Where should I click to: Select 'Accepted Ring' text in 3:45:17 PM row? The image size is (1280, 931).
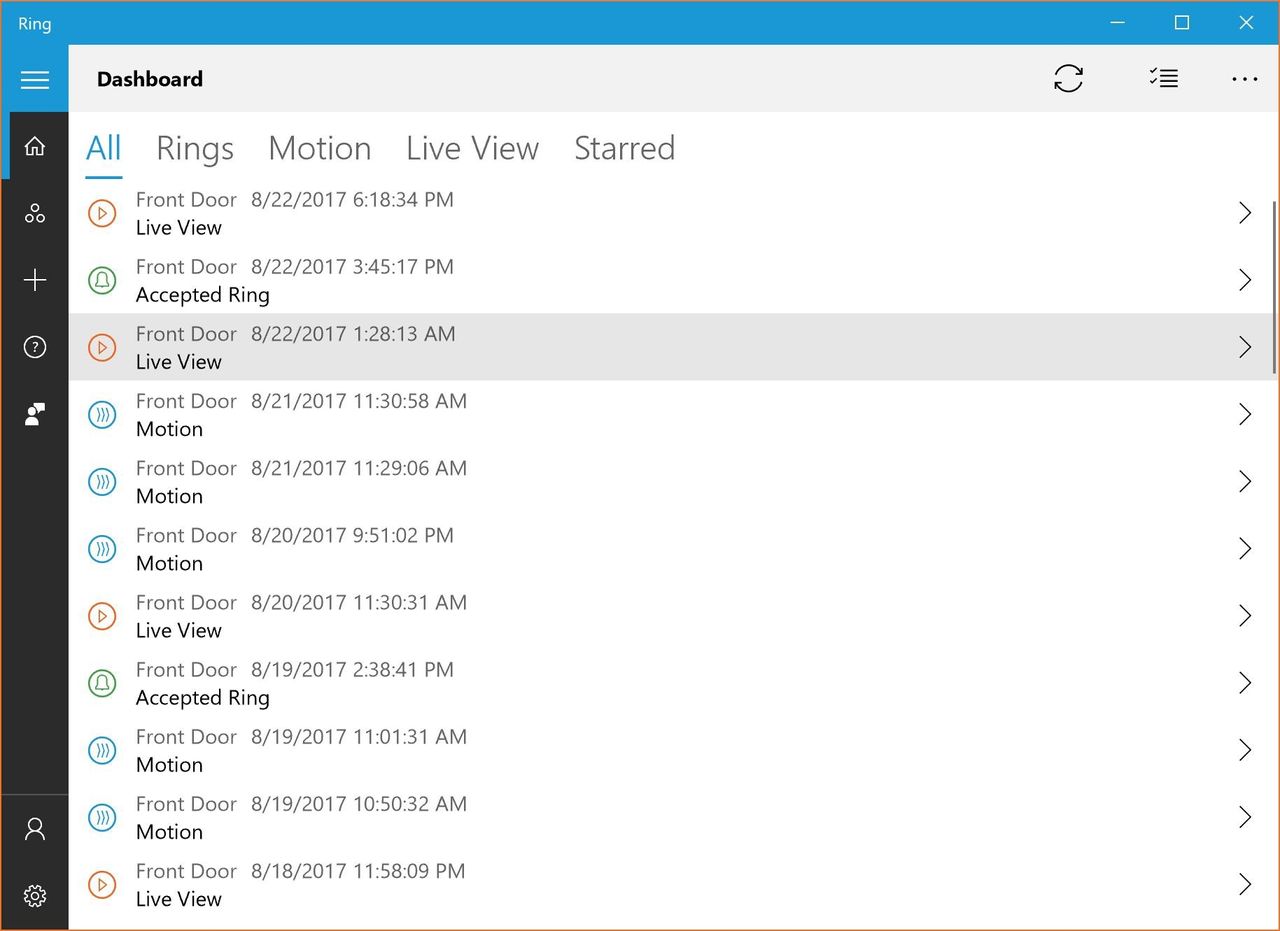point(203,295)
